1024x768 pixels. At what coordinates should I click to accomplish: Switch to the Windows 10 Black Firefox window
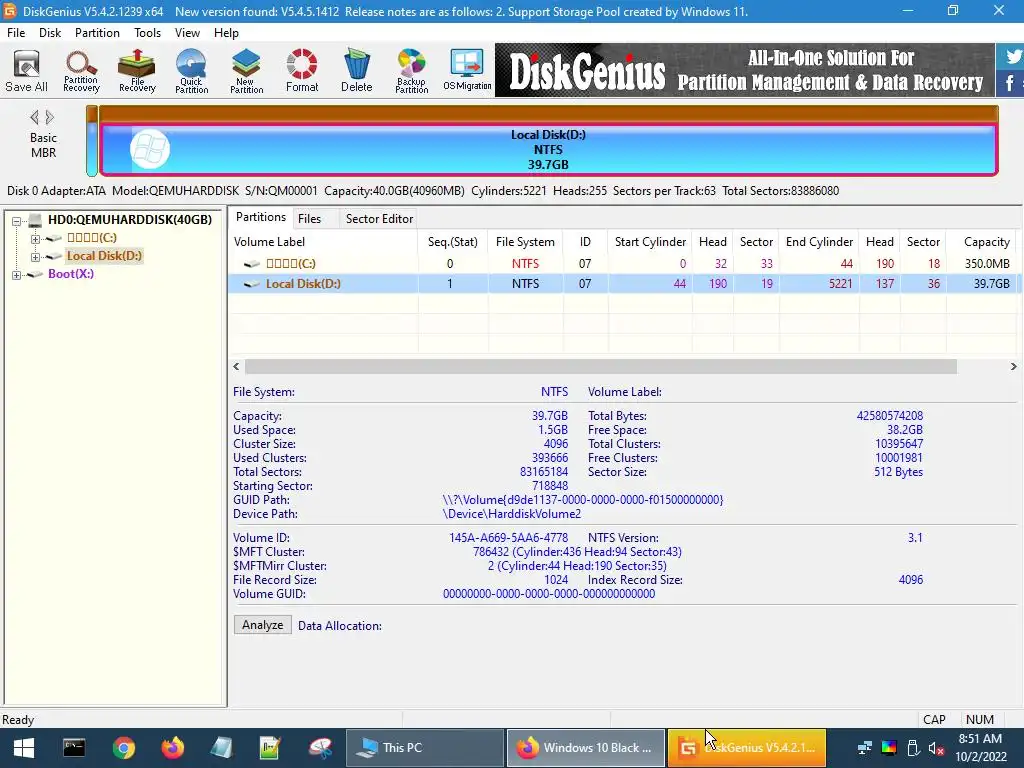click(x=585, y=748)
